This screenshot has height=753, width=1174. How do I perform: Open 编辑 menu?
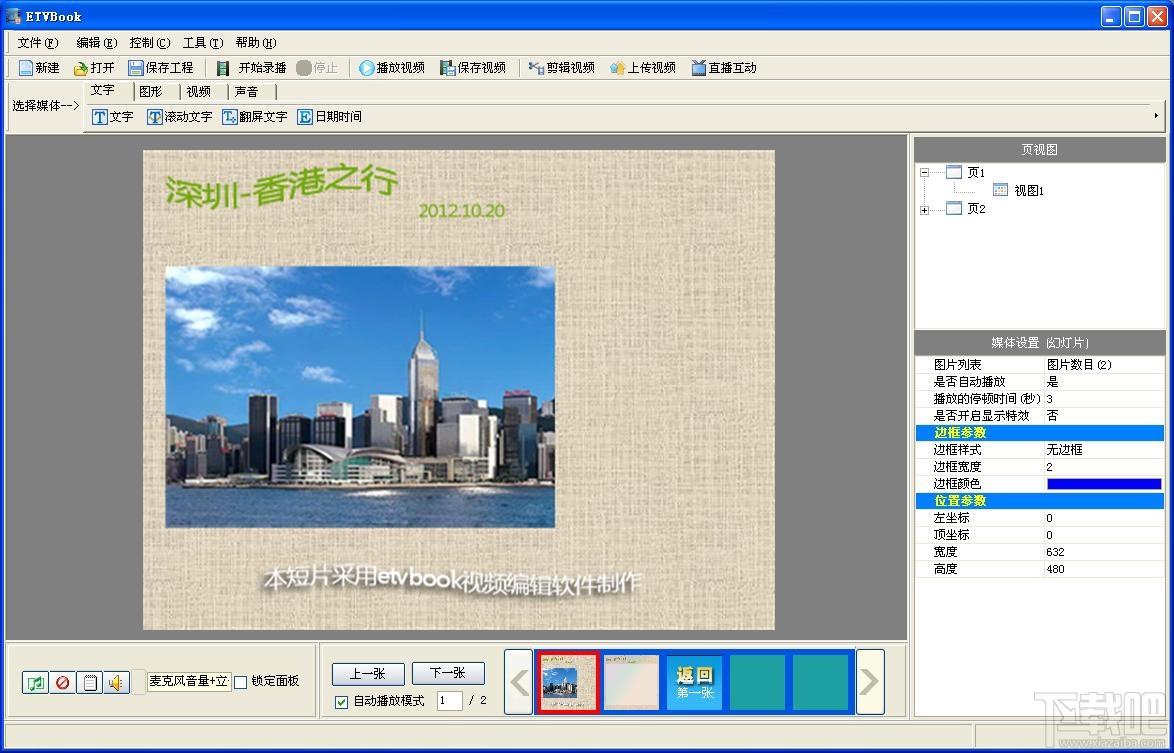coord(97,43)
